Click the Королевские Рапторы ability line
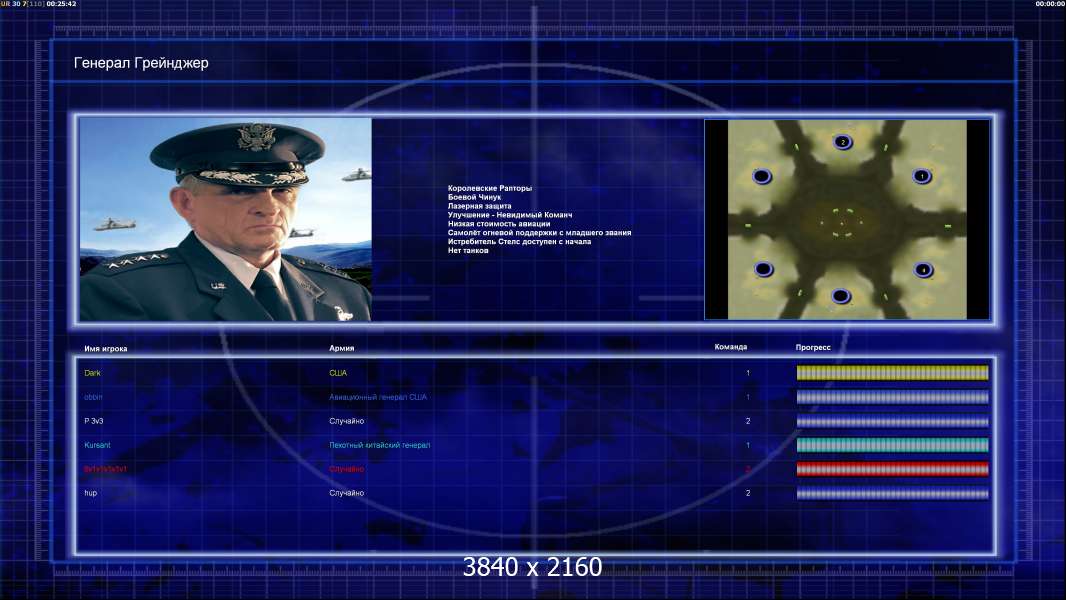 point(489,188)
